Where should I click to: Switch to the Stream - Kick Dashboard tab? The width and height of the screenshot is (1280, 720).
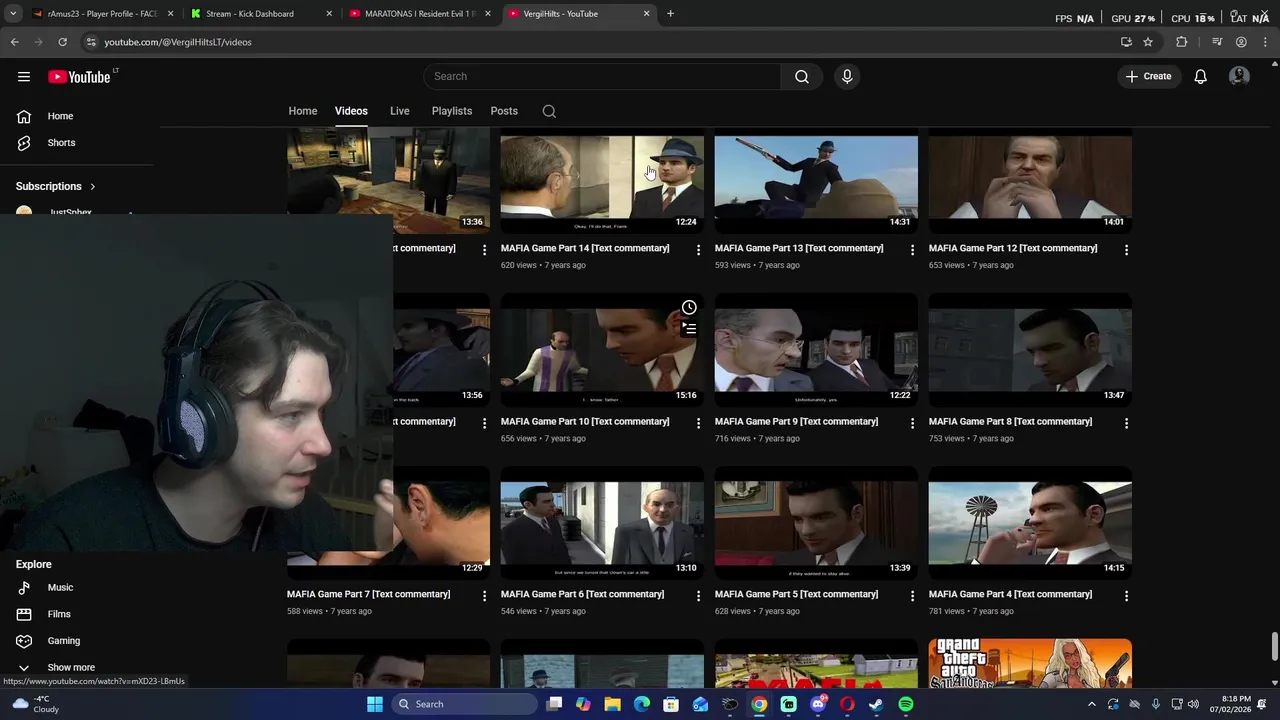(x=261, y=14)
